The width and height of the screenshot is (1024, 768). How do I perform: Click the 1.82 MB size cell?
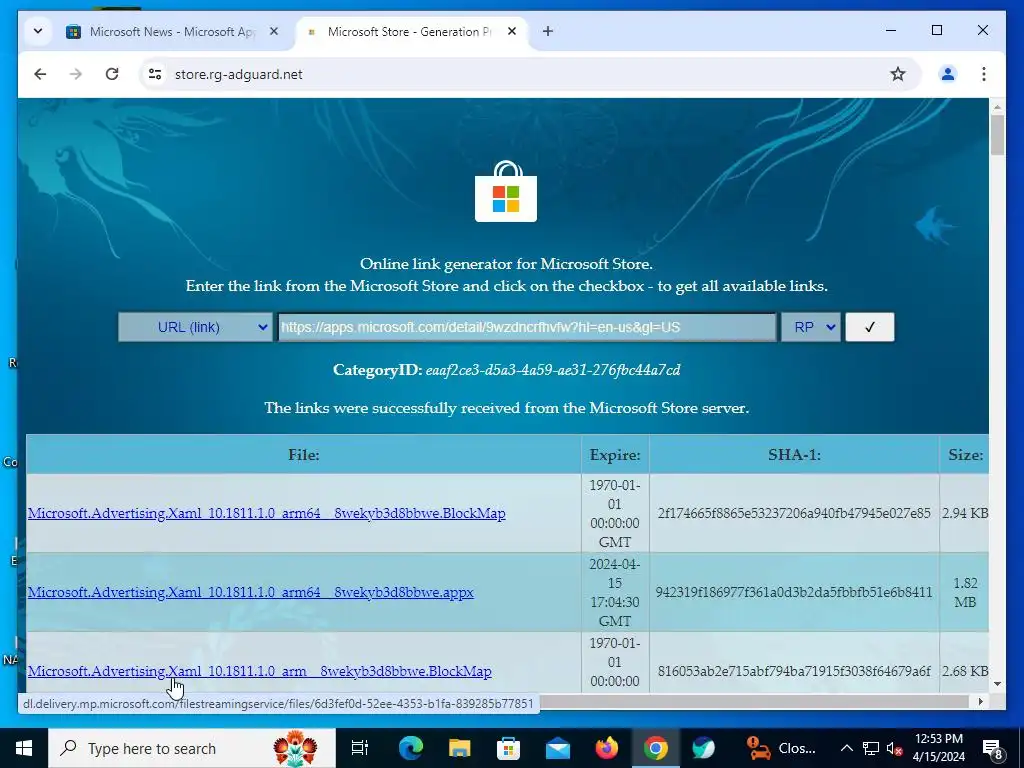pos(965,592)
